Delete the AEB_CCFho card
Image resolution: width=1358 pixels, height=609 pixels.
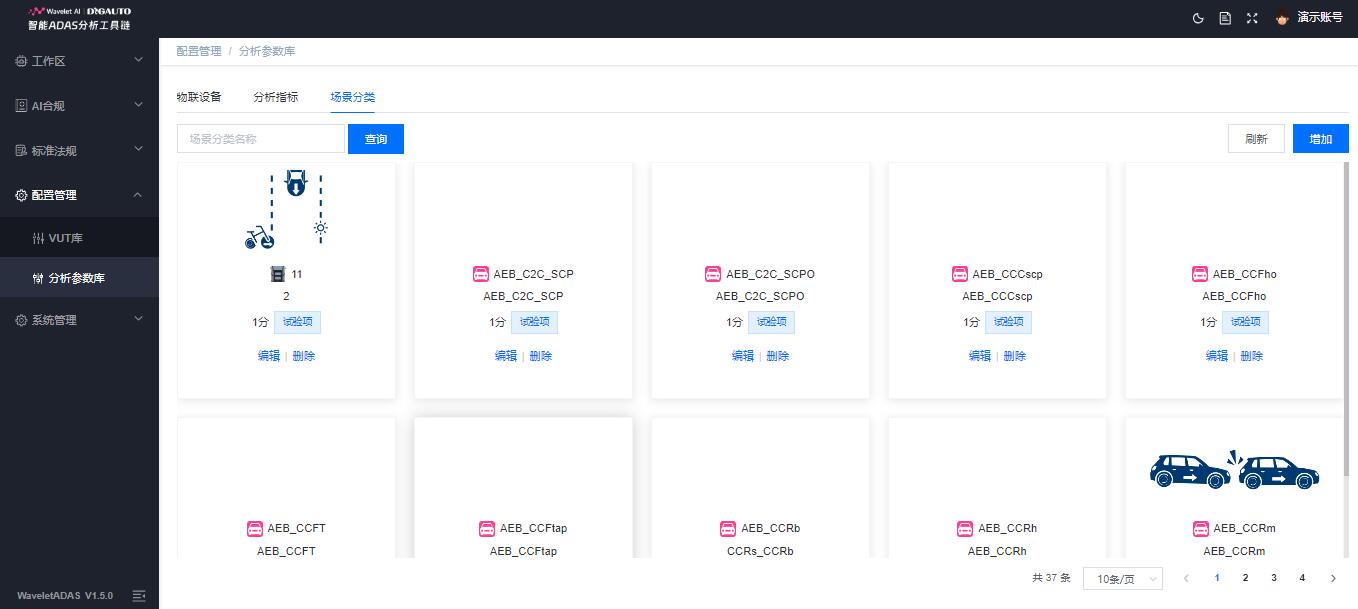click(1252, 356)
